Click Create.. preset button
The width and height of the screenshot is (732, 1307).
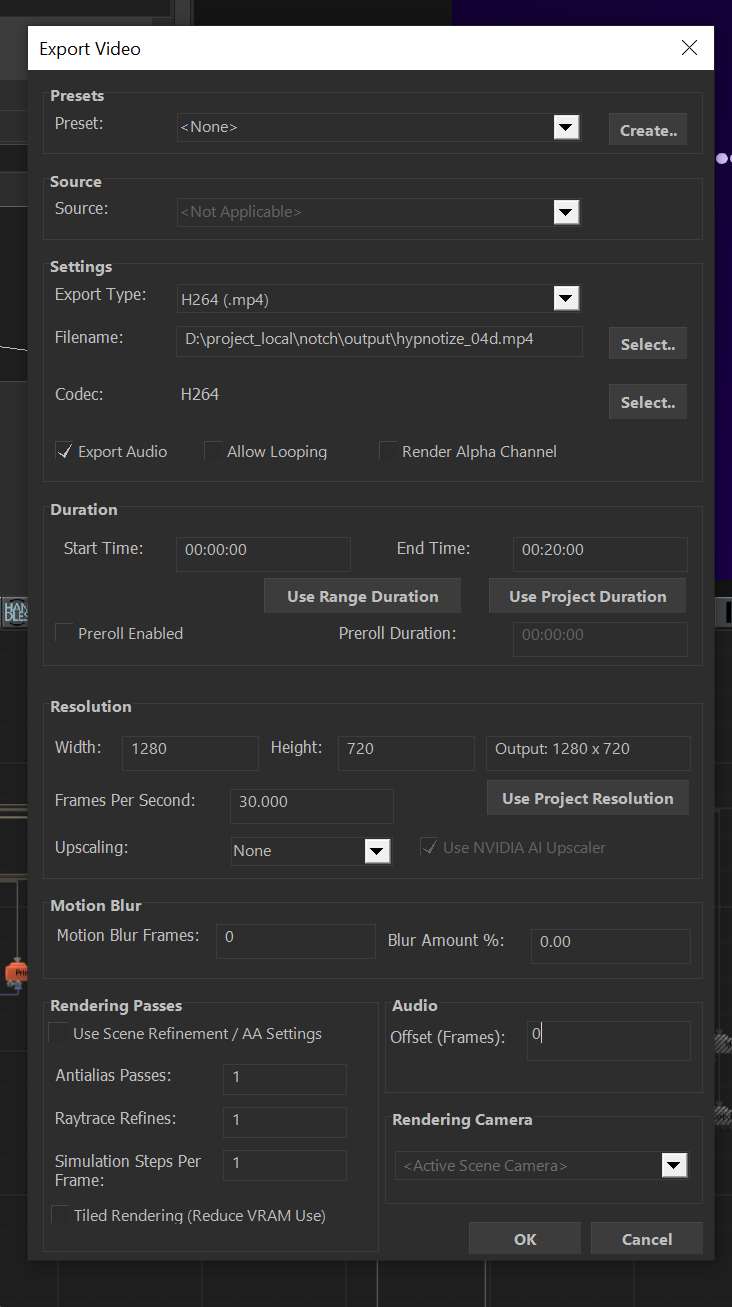(648, 130)
